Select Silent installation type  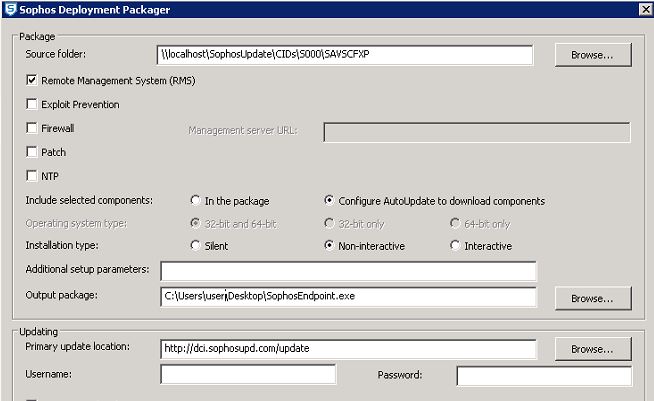[x=195, y=245]
